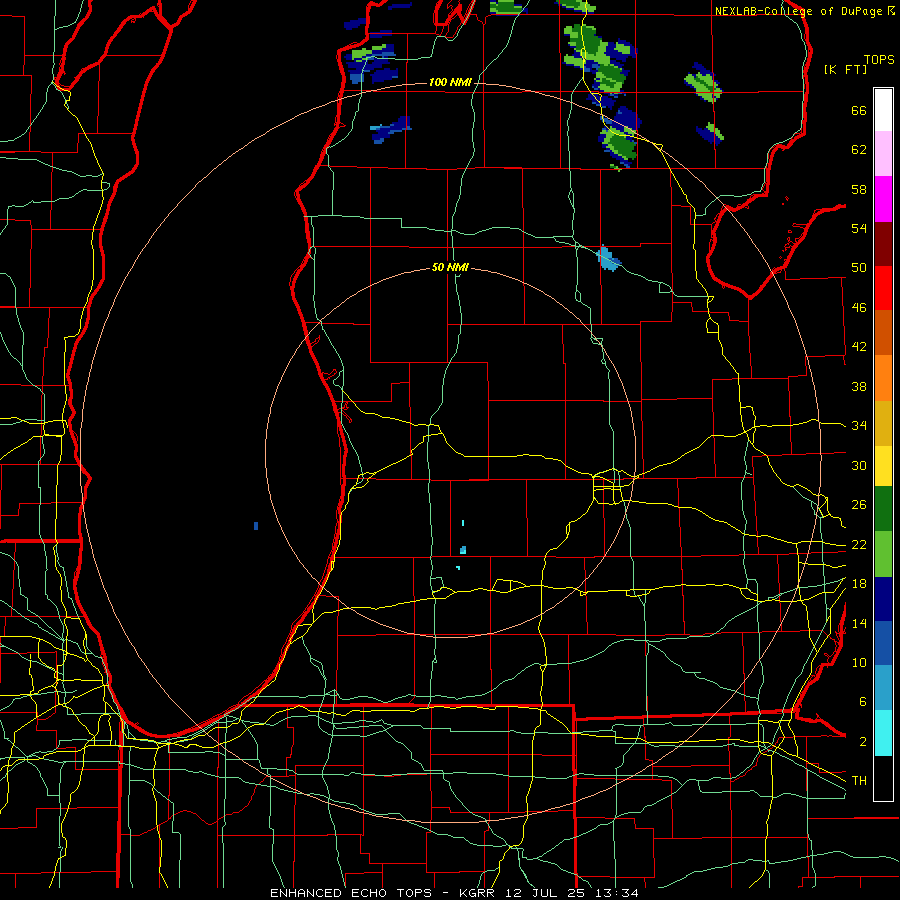This screenshot has height=900, width=900.
Task: Click the small blue echo over Lake Michigan
Action: (x=256, y=526)
